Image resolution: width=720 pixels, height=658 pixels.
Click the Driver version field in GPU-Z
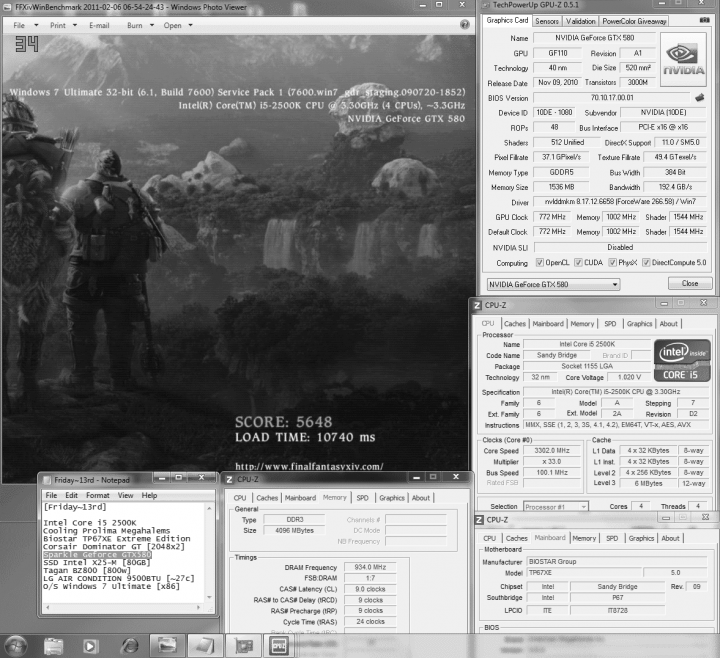pyautogui.click(x=619, y=202)
